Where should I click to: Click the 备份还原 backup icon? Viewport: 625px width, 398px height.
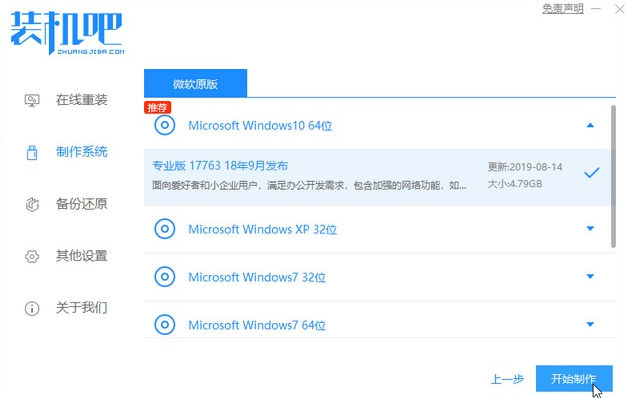[x=32, y=204]
